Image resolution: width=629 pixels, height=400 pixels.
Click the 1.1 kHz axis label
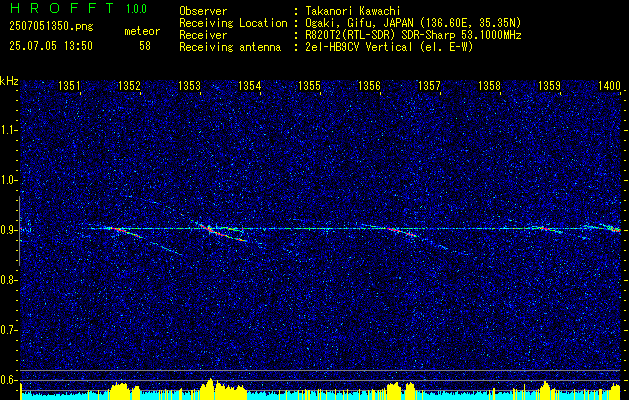(9, 130)
